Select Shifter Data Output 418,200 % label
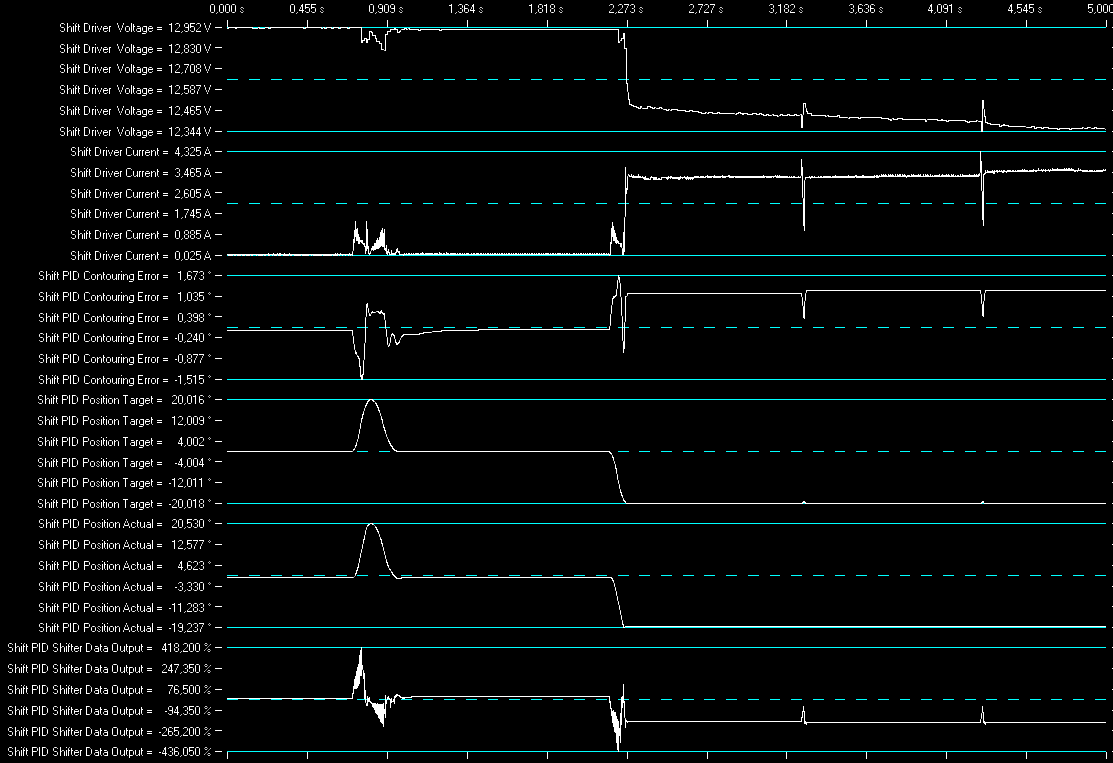Viewport: 1113px width, 763px height. (109, 648)
